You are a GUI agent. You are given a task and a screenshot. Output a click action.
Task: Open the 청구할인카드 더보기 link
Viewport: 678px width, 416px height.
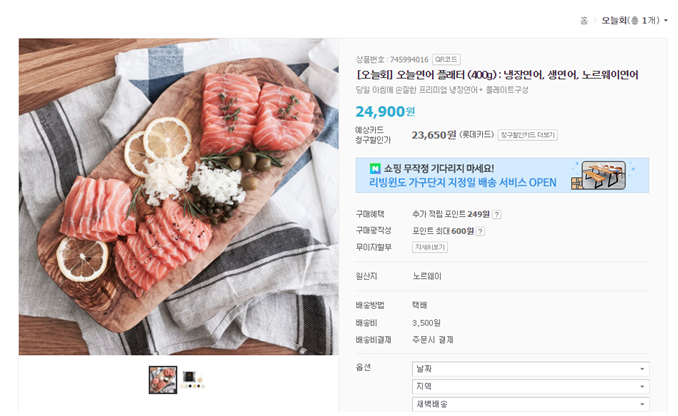528,135
